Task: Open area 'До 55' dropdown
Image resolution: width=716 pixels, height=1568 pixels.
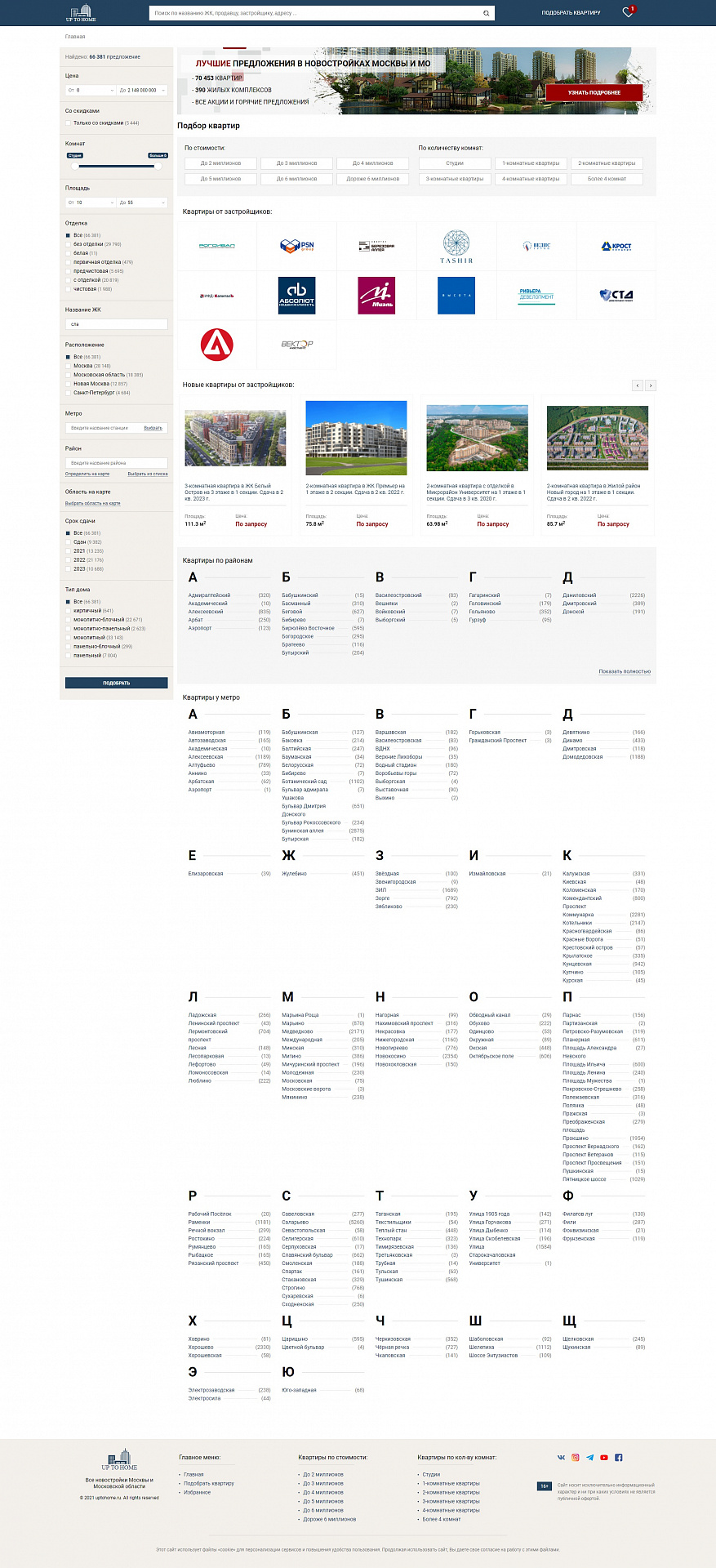Action: tap(142, 202)
